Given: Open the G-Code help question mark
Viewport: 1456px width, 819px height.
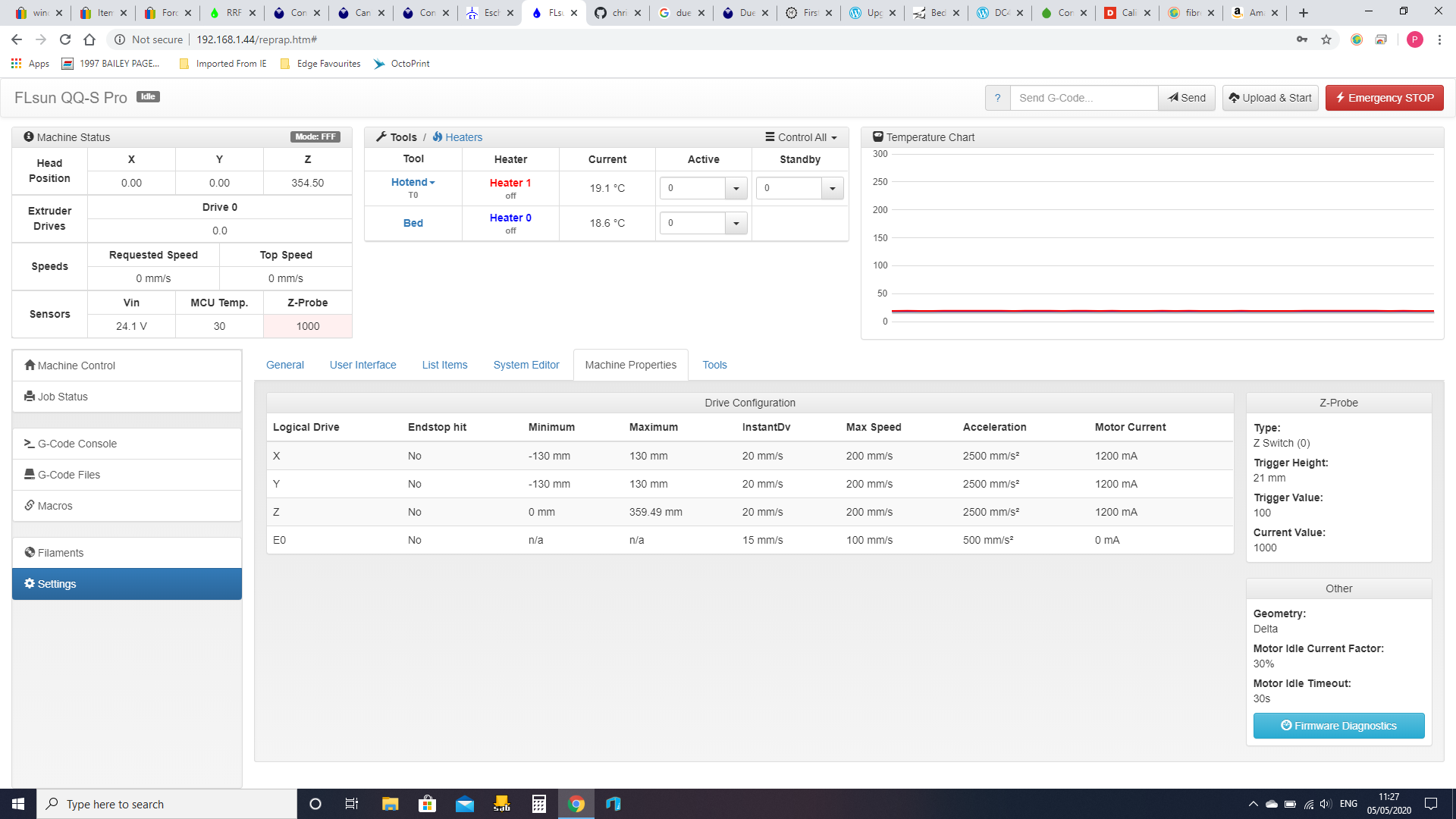Looking at the screenshot, I should point(997,98).
